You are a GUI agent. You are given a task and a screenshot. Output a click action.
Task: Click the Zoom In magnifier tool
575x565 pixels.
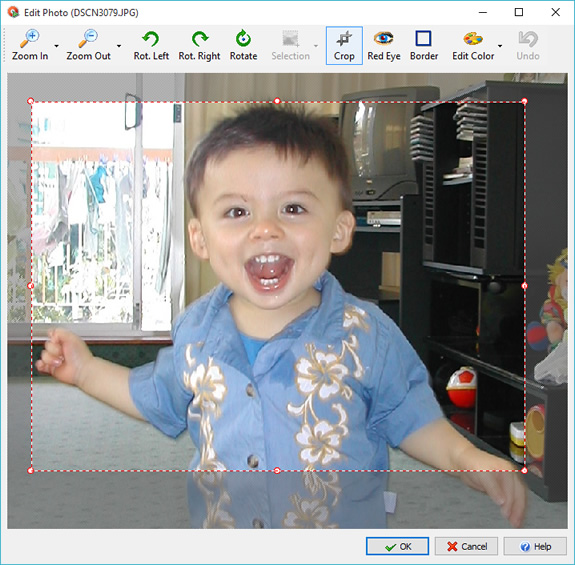point(30,45)
